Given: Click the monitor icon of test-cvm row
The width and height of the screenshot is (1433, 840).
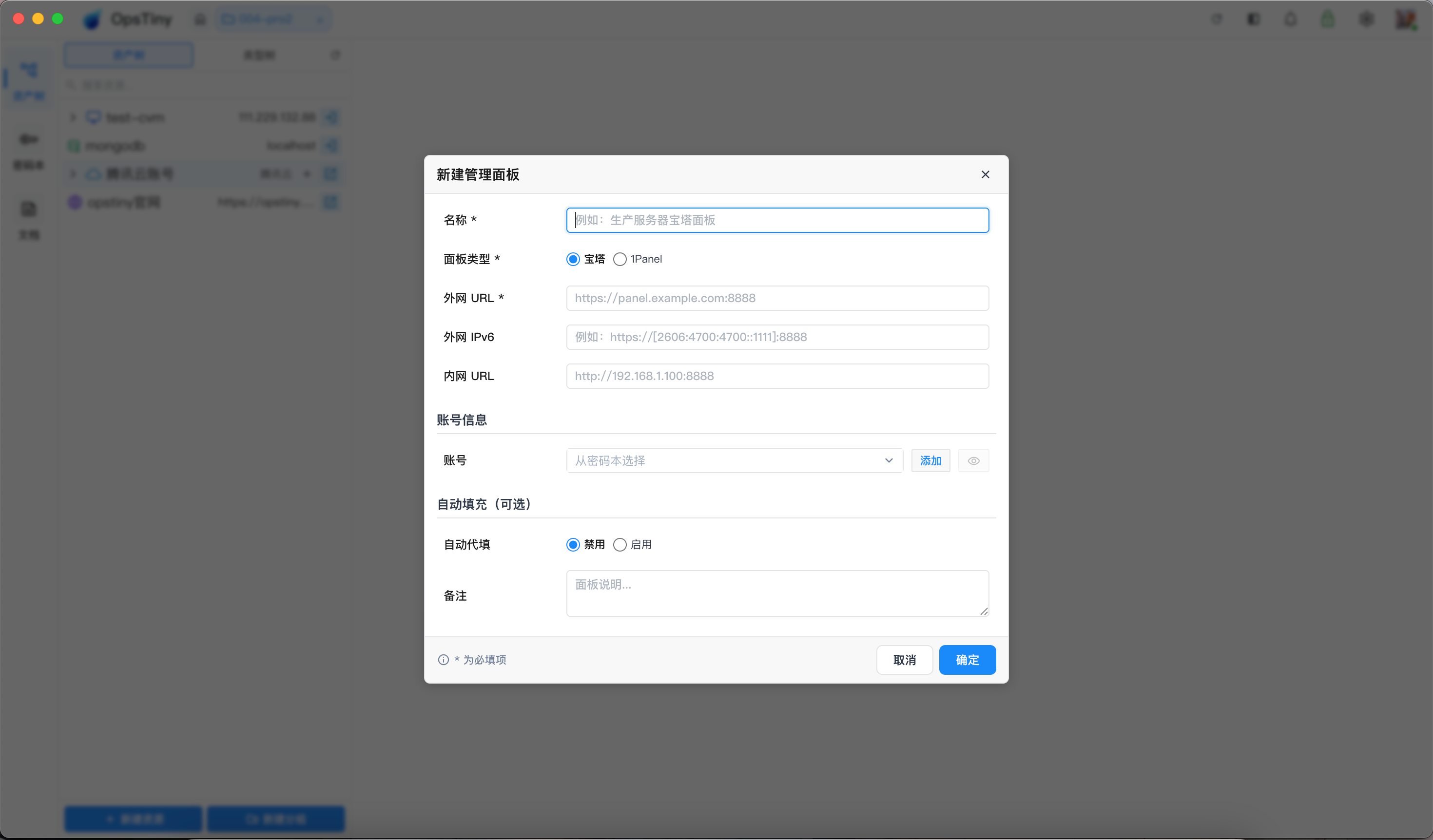Looking at the screenshot, I should tap(93, 117).
